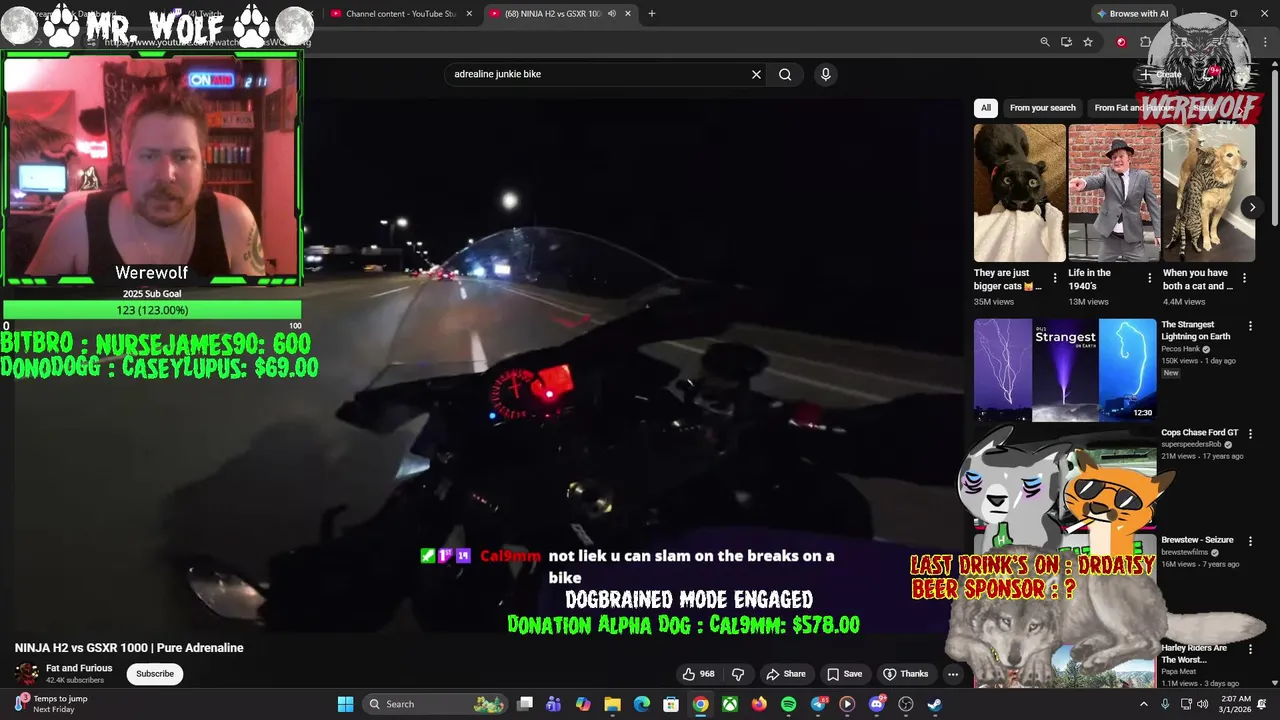Screen dimensions: 1280x720
Task: Dislike the video with thumbs down
Action: tap(738, 674)
